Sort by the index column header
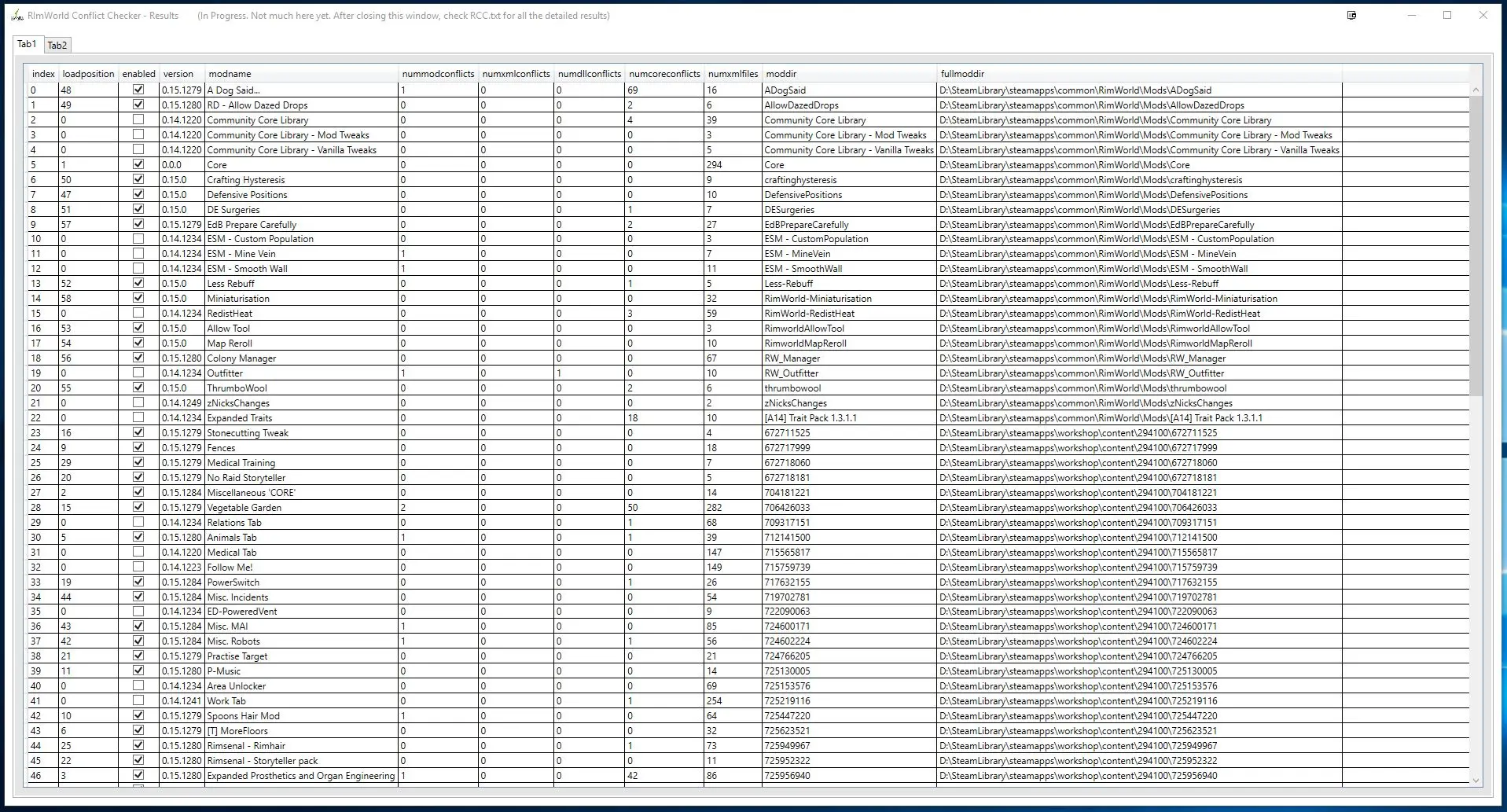Image resolution: width=1507 pixels, height=812 pixels. tap(43, 74)
